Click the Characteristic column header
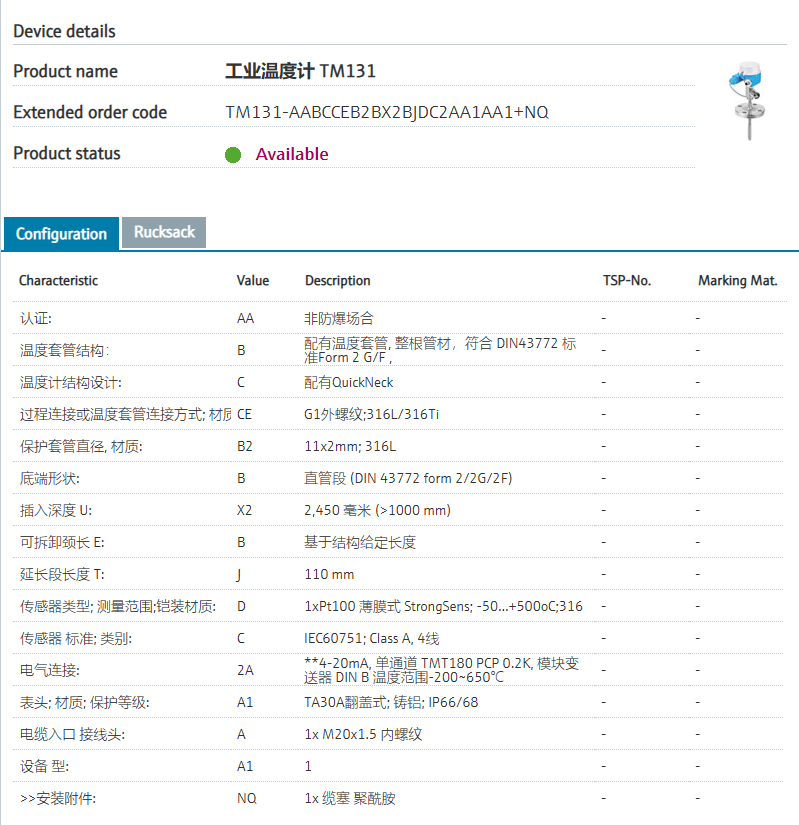Image resolution: width=799 pixels, height=825 pixels. [x=59, y=281]
